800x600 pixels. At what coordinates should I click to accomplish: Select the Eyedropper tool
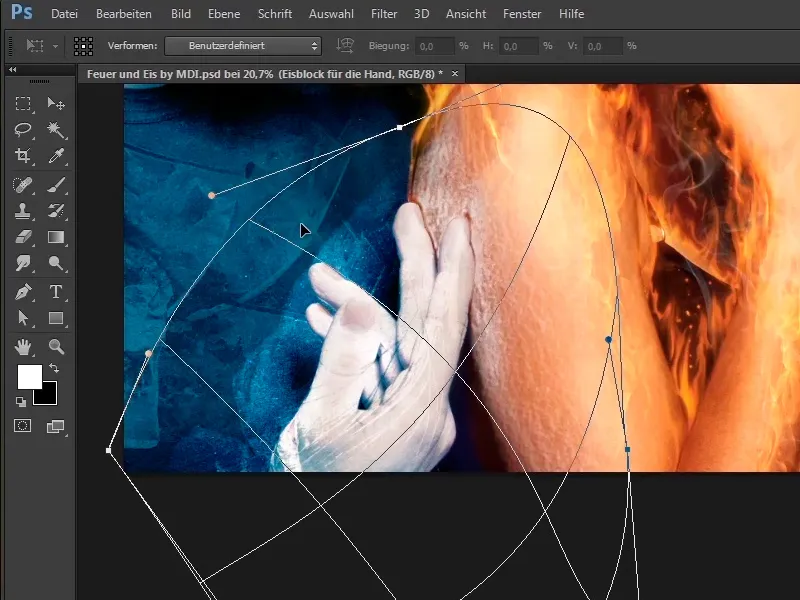point(56,156)
